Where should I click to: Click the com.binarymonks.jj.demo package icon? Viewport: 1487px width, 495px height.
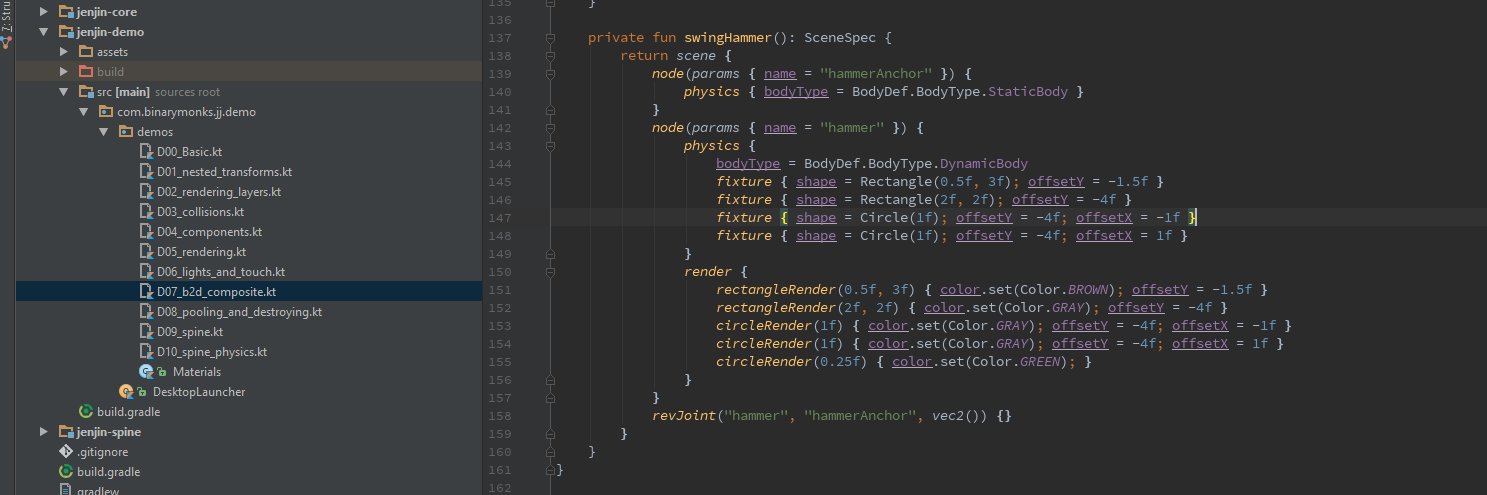[x=106, y=112]
